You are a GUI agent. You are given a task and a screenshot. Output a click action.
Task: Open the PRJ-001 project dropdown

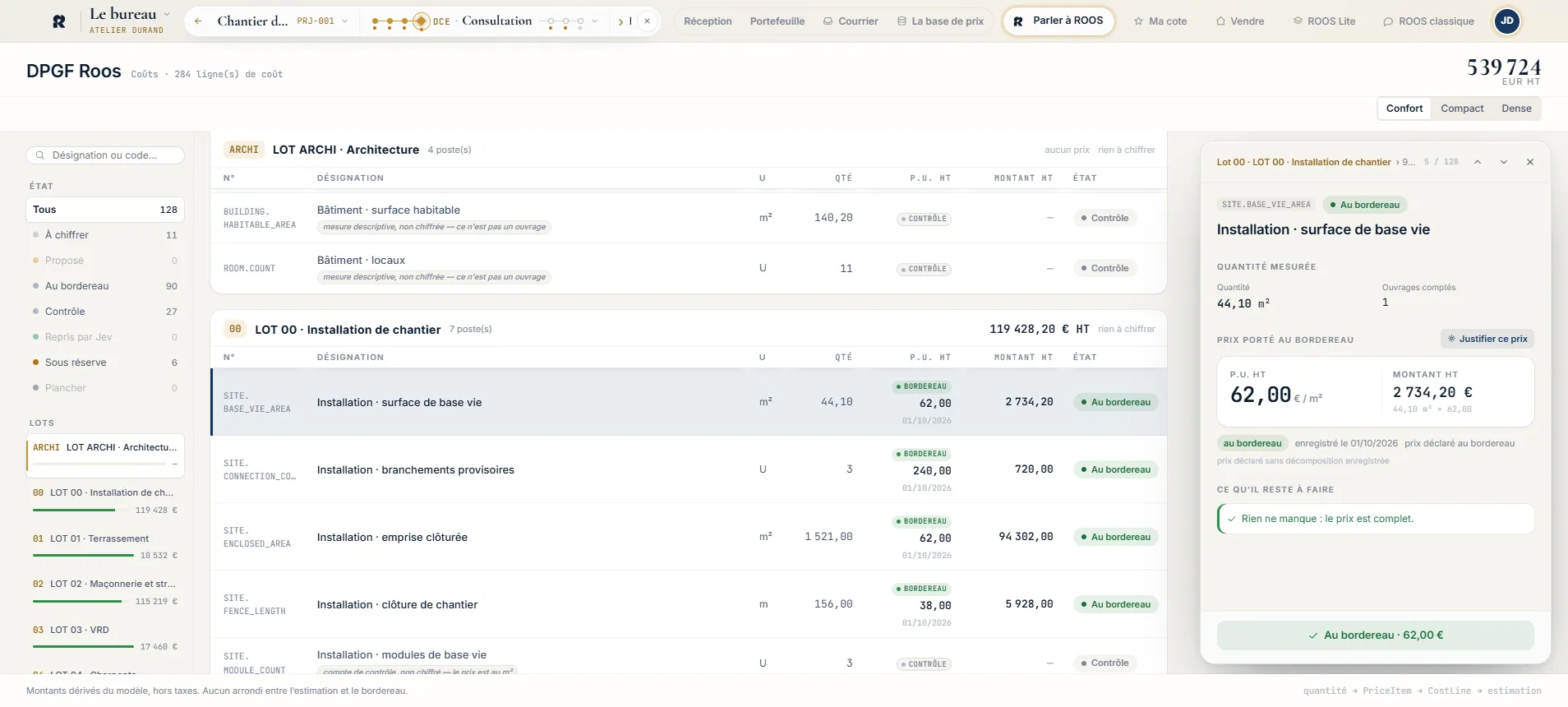coord(322,21)
